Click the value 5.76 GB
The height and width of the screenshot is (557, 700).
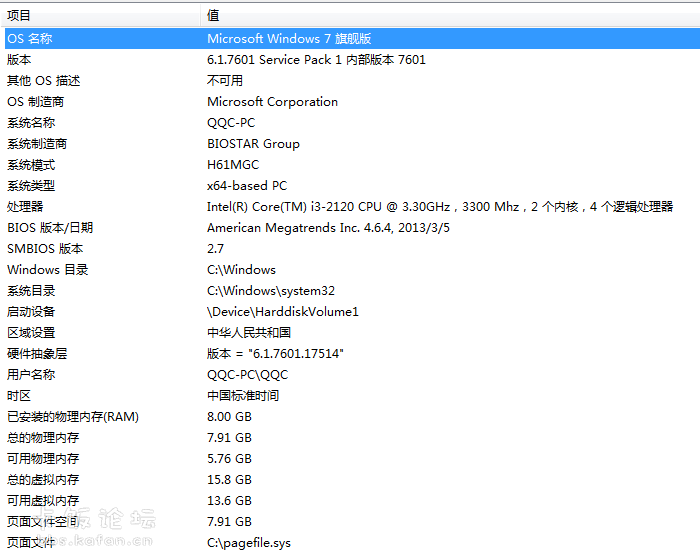click(x=229, y=458)
